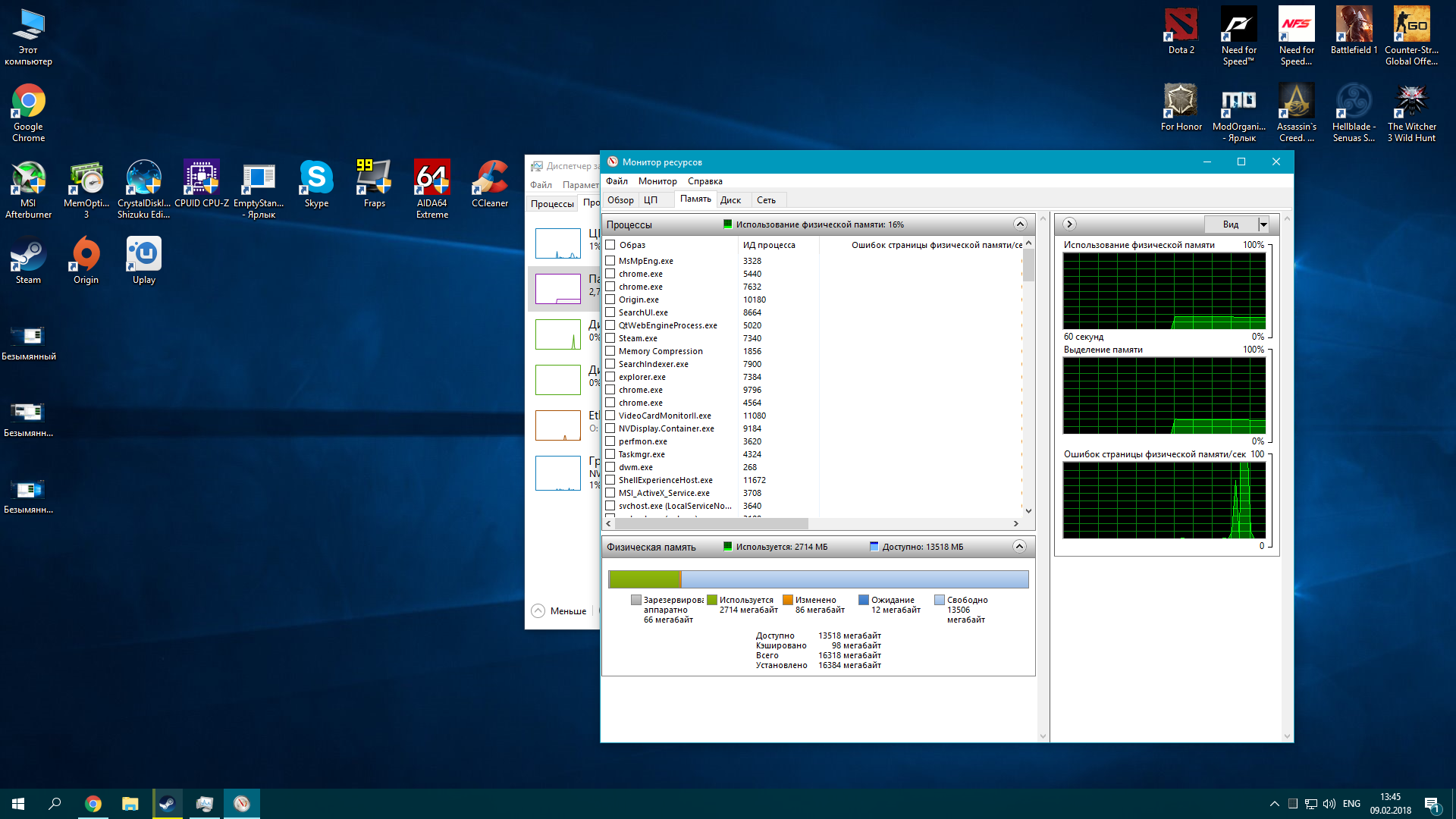The height and width of the screenshot is (819, 1456).
Task: Open CPUID CPU-Z desktop icon
Action: click(x=201, y=184)
